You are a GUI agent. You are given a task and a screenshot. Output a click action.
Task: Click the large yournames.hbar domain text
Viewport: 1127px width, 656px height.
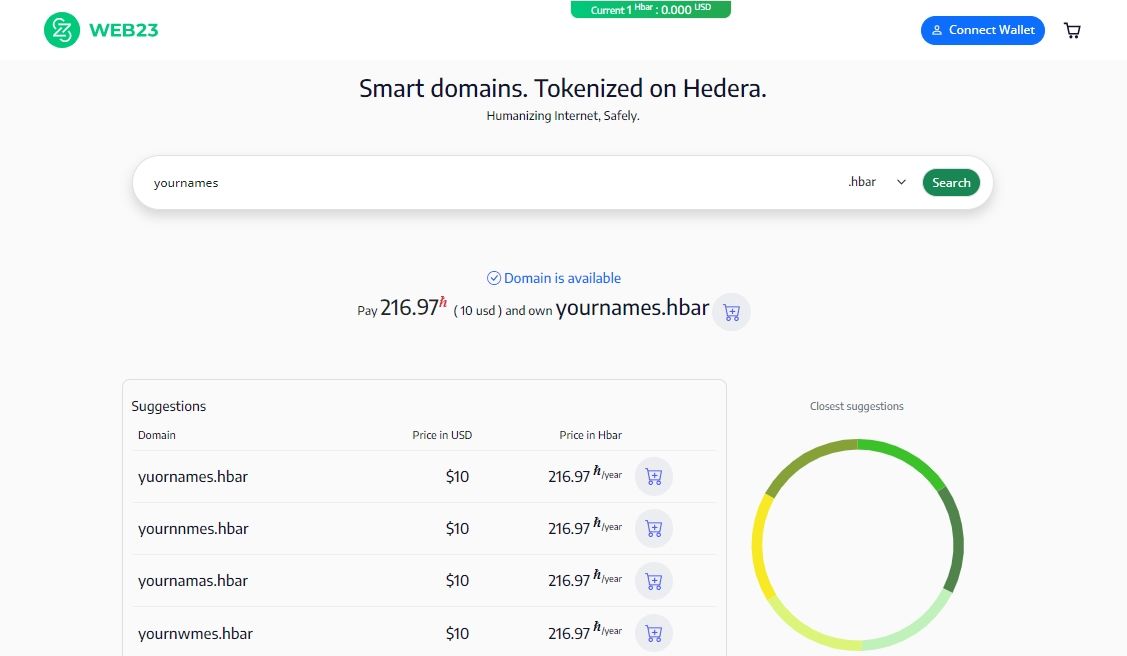click(x=632, y=308)
